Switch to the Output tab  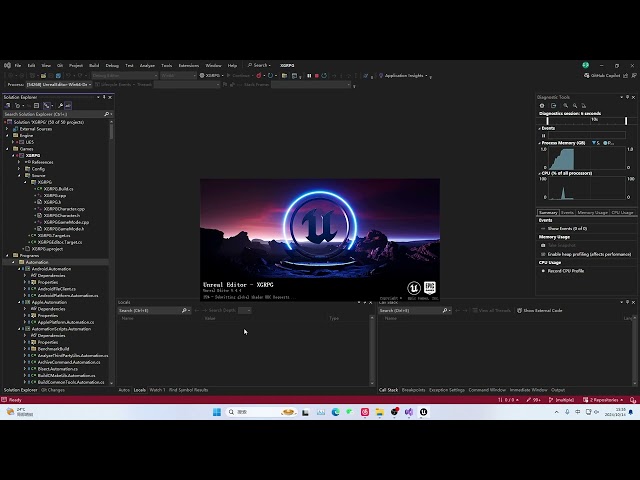coord(558,390)
